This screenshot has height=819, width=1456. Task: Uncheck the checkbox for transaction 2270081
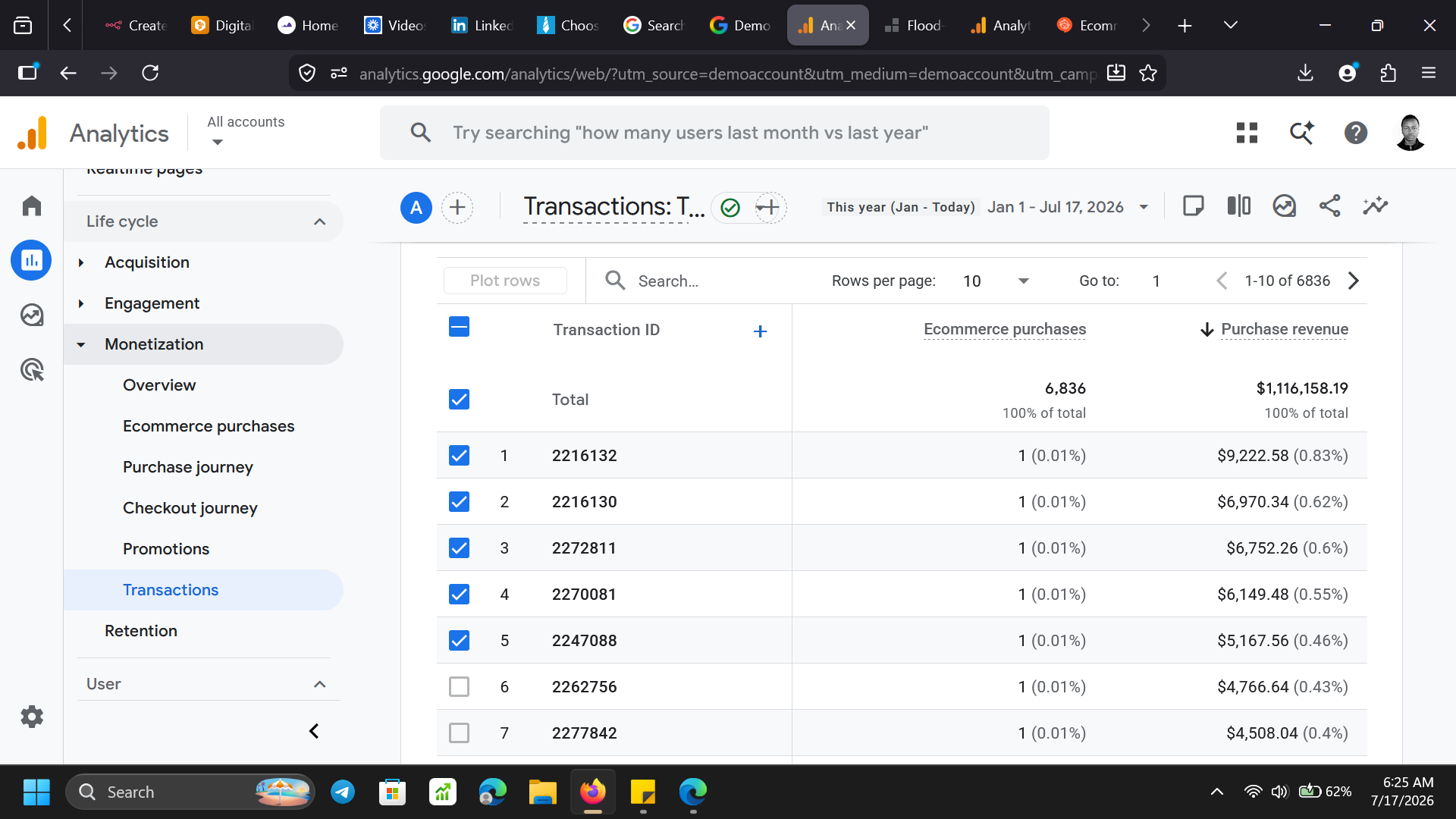(x=459, y=594)
